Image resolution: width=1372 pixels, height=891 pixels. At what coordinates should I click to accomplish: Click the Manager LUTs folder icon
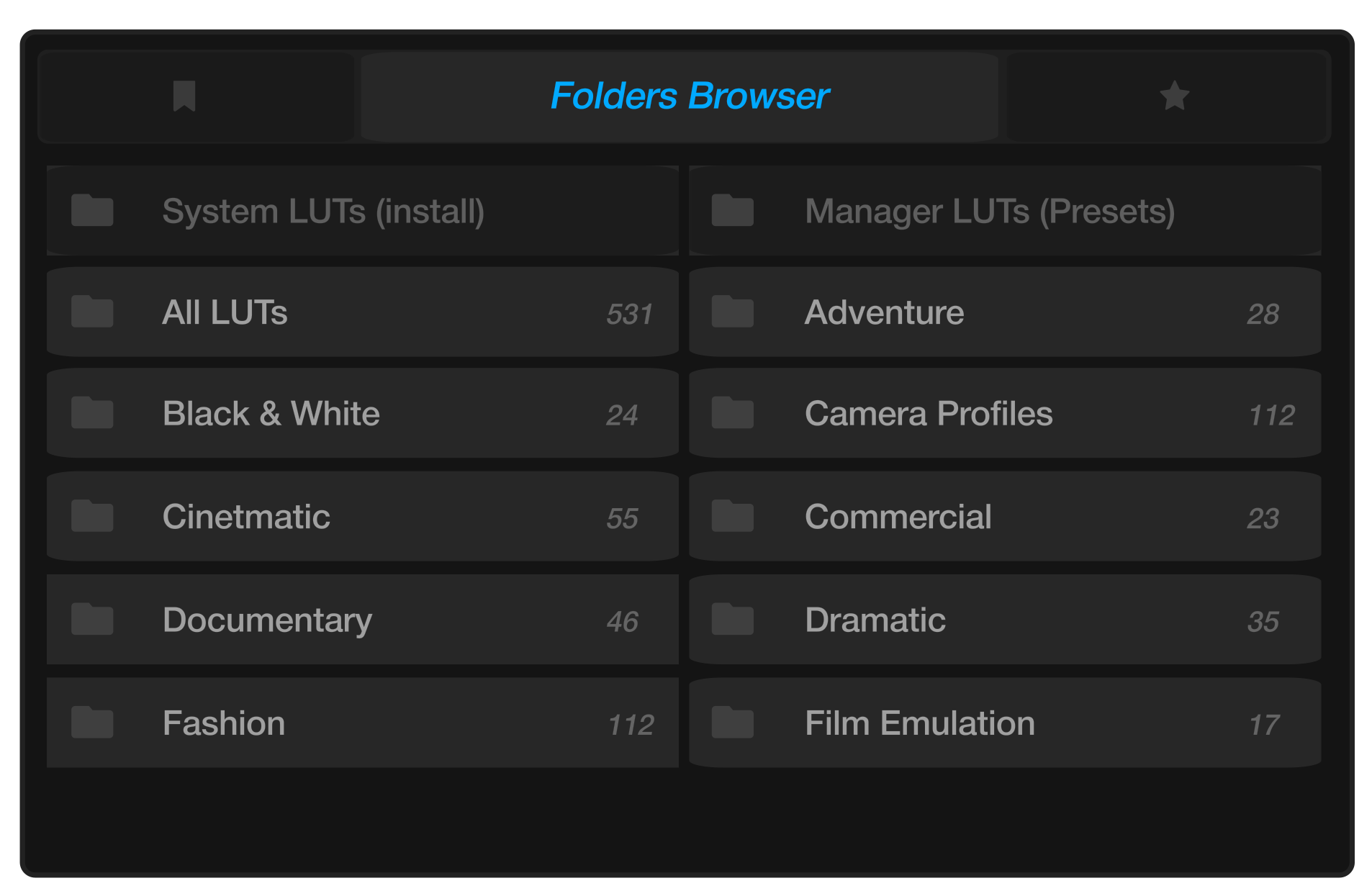click(x=732, y=211)
